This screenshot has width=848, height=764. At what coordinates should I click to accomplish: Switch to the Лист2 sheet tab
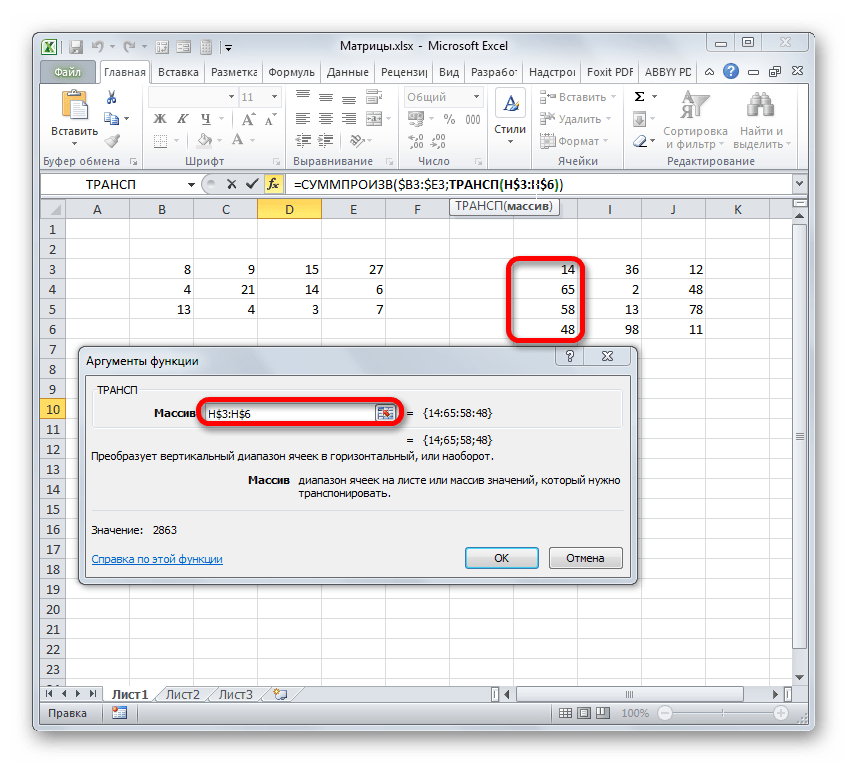(183, 694)
